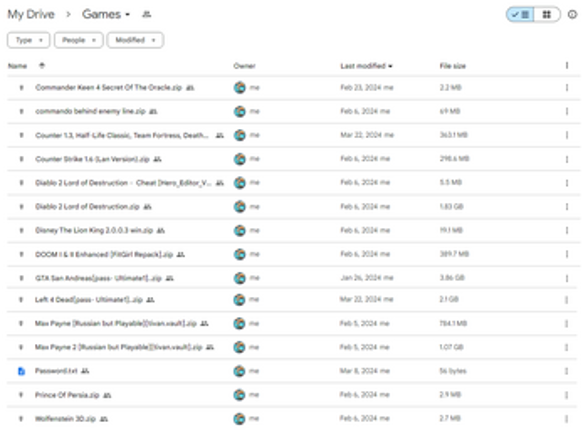Click the Owner column header
Image resolution: width=583 pixels, height=430 pixels.
(x=244, y=66)
